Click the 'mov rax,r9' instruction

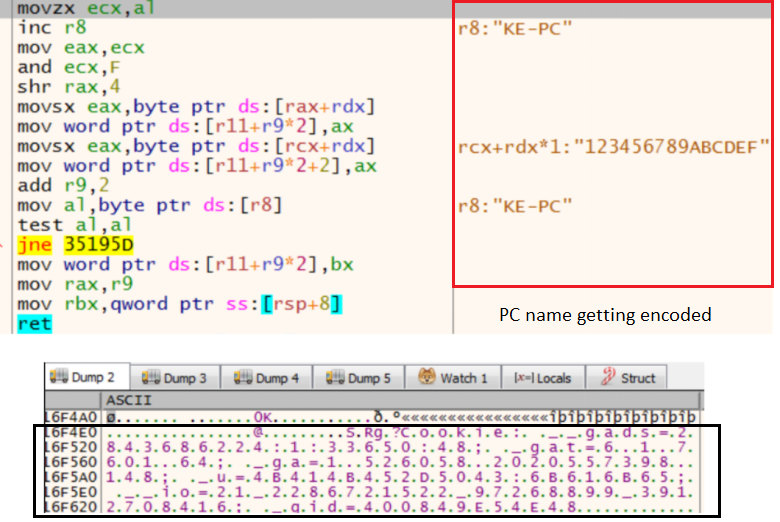pos(75,284)
